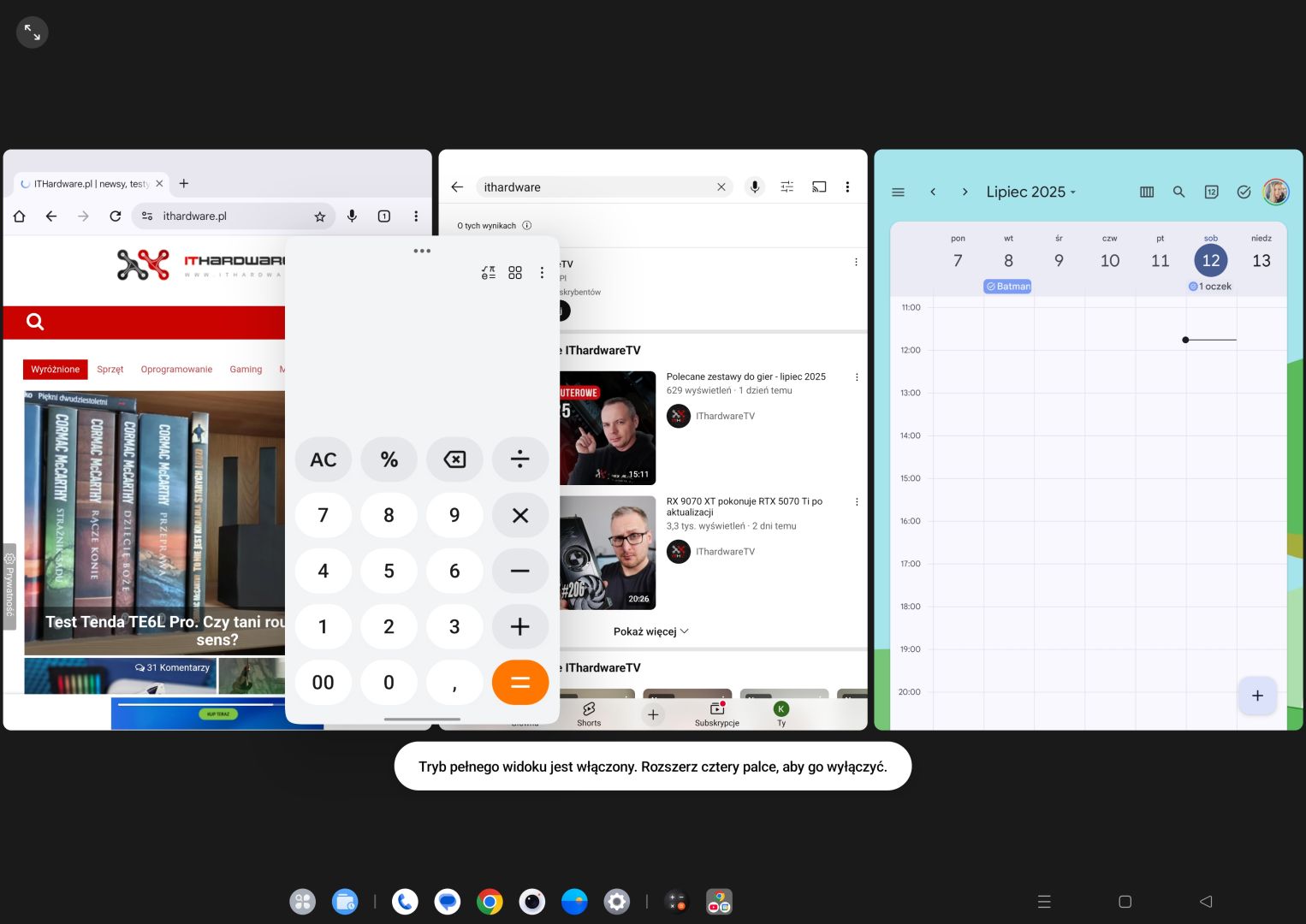Open the Ty profile tab in YouTube
Viewport: 1306px width, 924px height.
[781, 714]
